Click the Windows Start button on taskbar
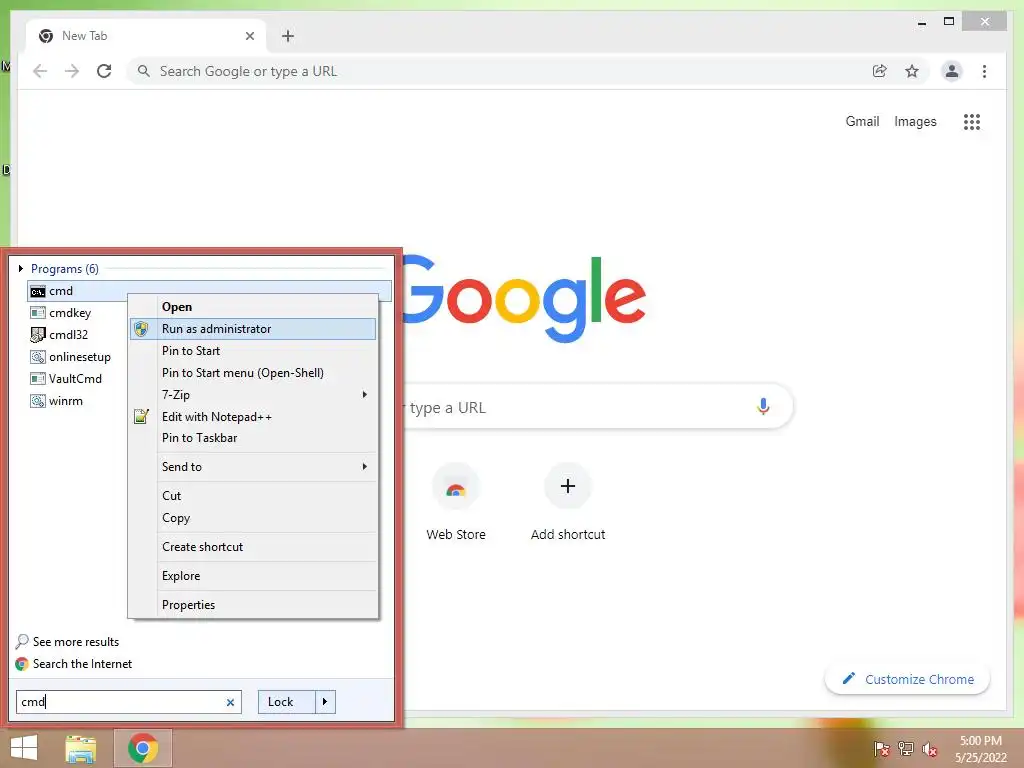Image resolution: width=1024 pixels, height=768 pixels. pyautogui.click(x=24, y=748)
